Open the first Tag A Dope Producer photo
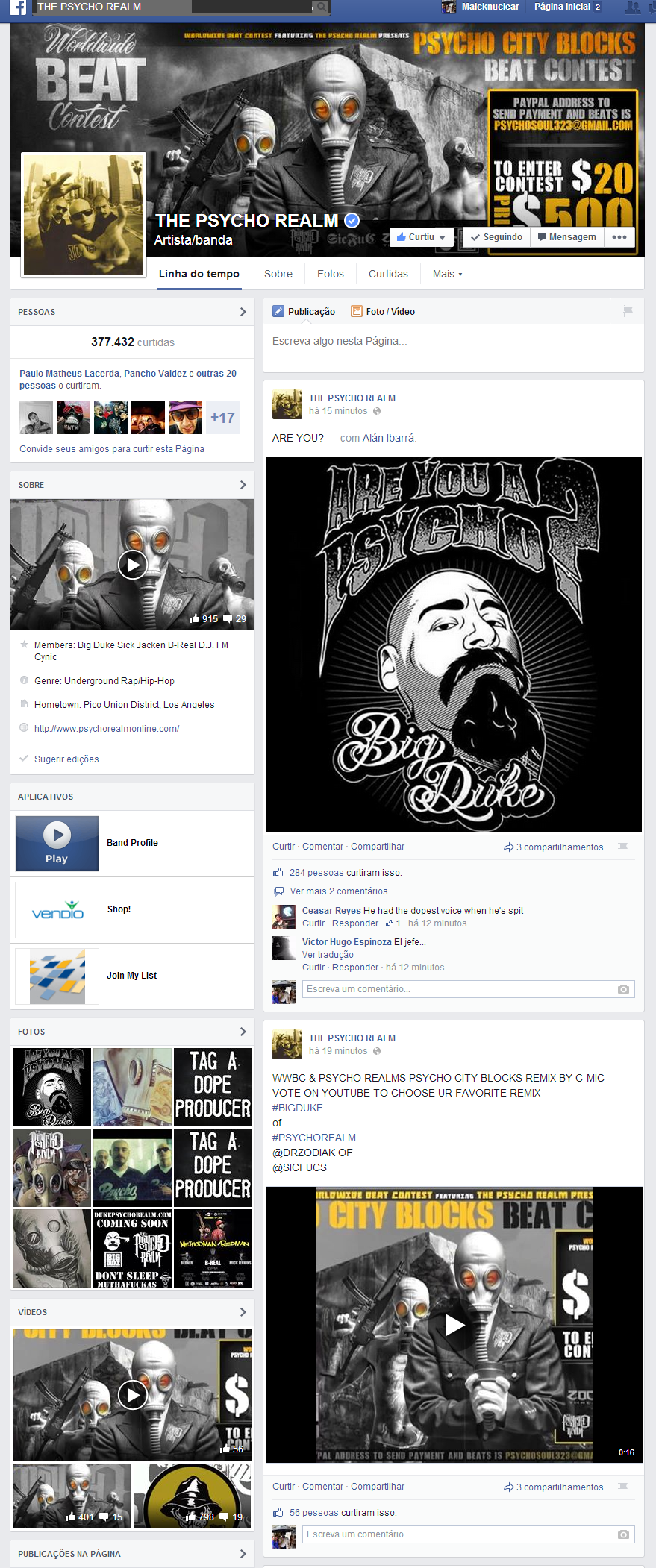This screenshot has width=656, height=1568. coord(213,1087)
